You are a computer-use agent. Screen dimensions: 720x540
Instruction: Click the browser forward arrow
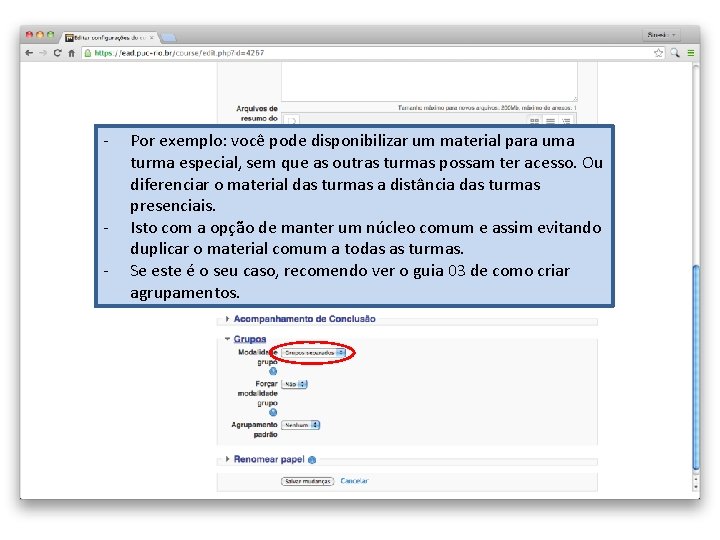pos(43,53)
